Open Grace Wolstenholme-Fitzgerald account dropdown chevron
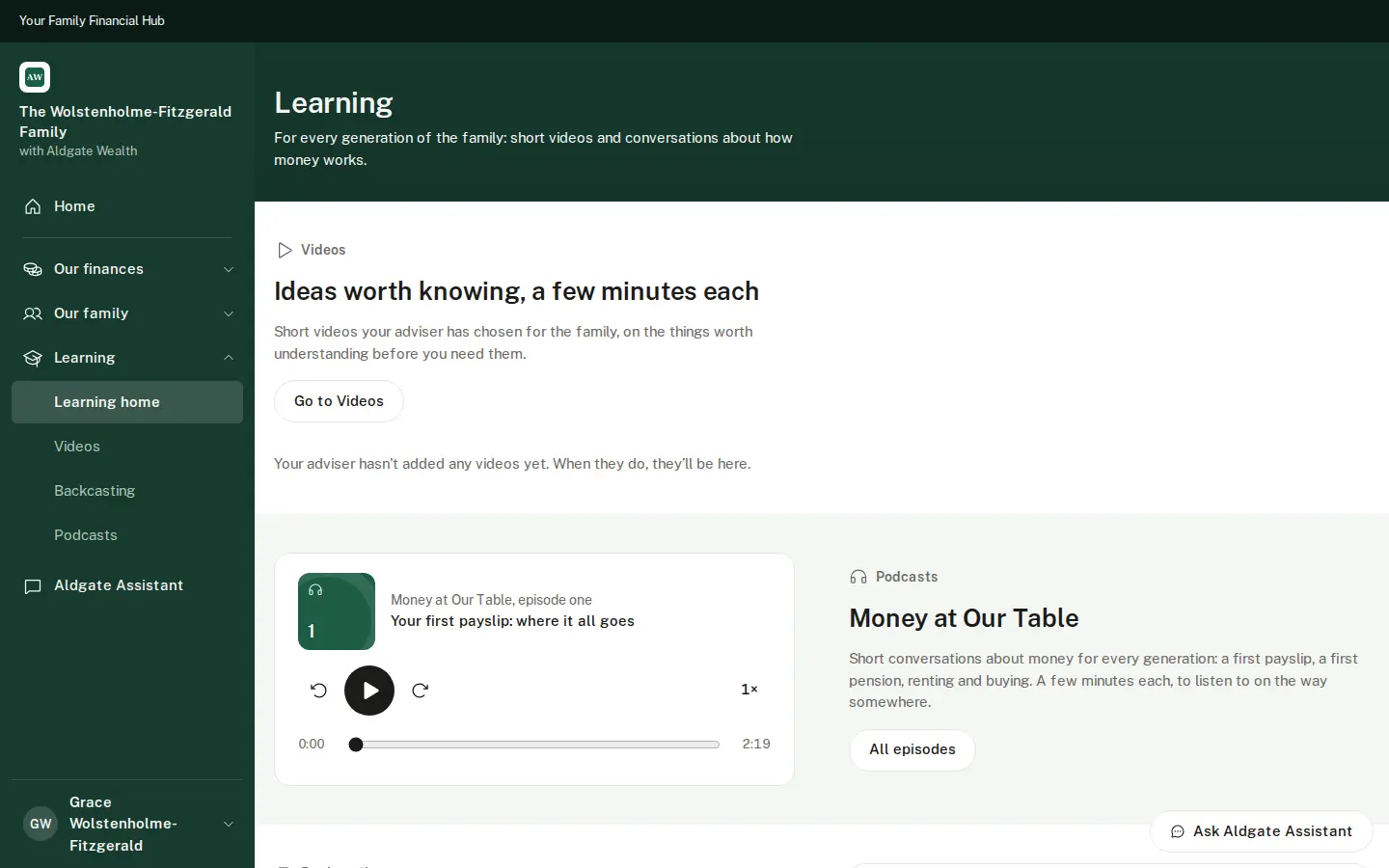1389x868 pixels. tap(229, 824)
